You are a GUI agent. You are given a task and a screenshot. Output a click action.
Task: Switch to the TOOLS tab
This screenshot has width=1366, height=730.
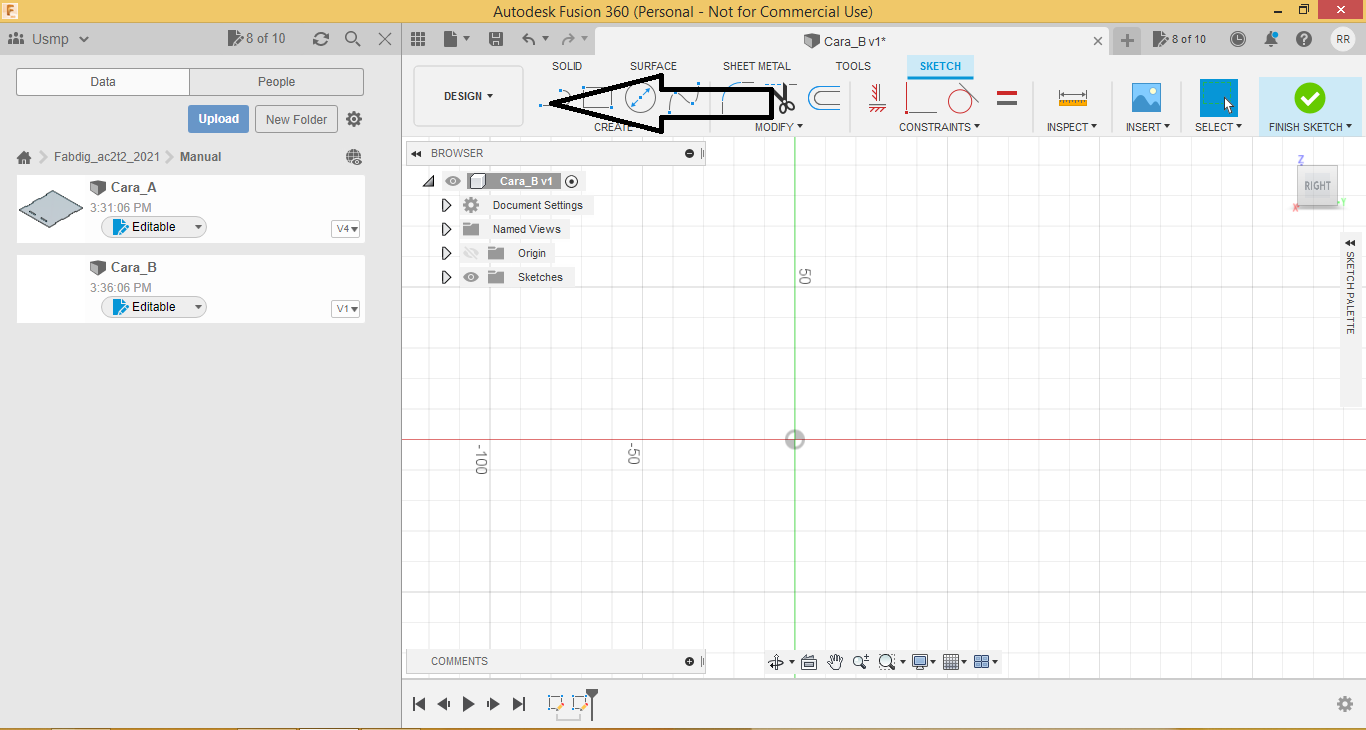pyautogui.click(x=853, y=66)
